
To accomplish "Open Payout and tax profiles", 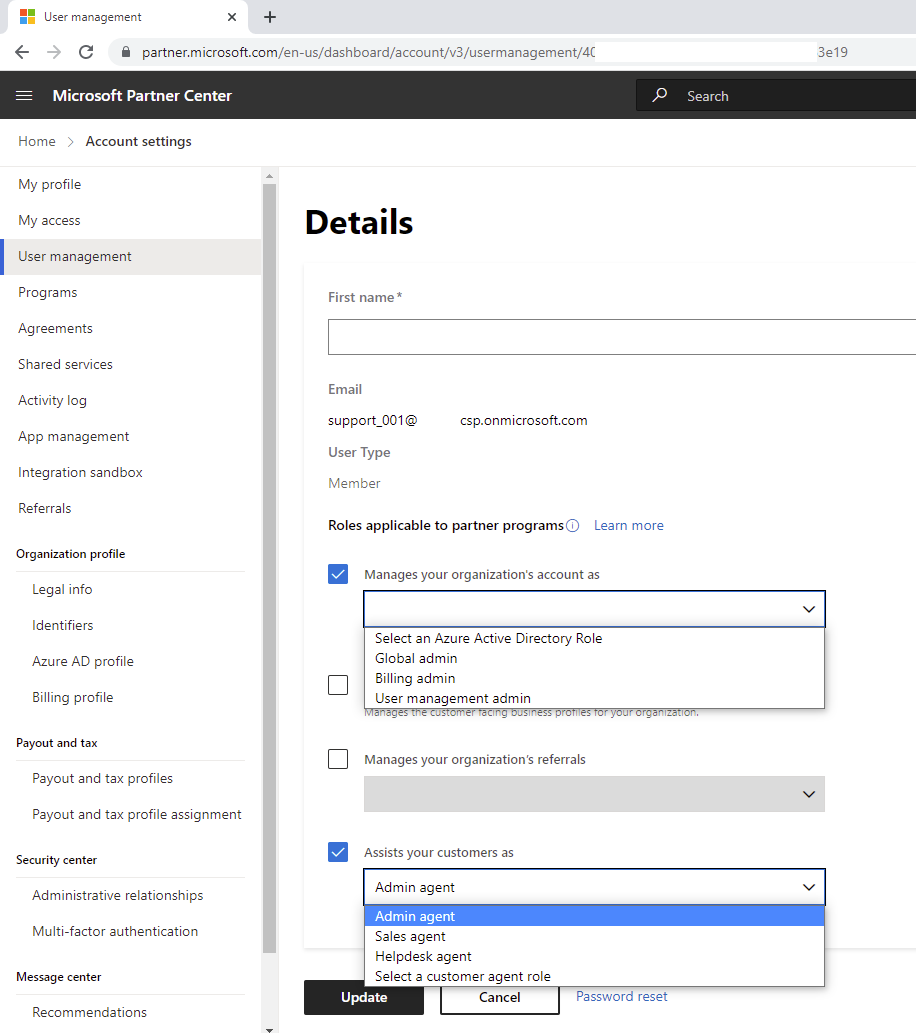I will pyautogui.click(x=102, y=779).
